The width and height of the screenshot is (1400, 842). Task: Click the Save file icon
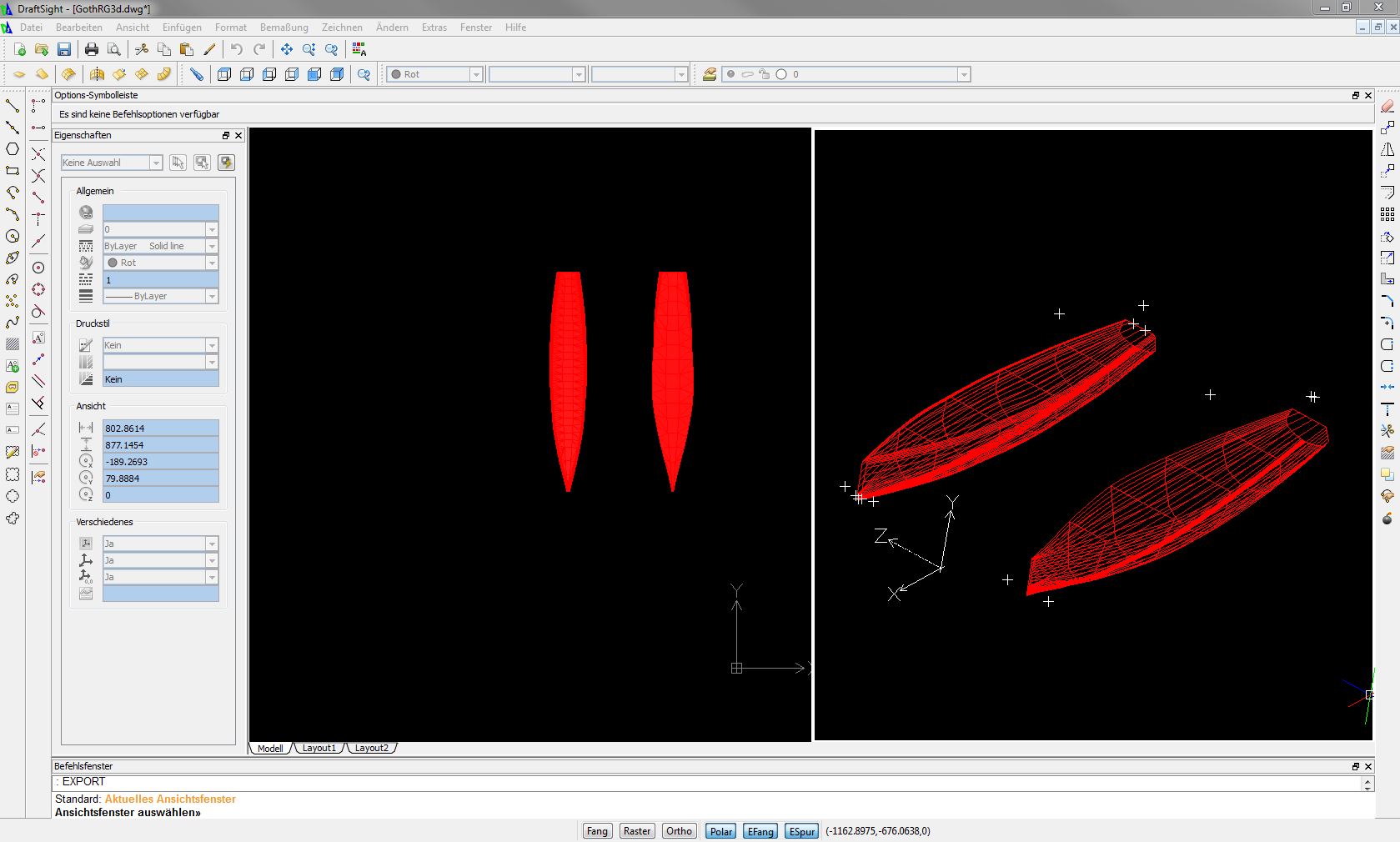point(64,50)
